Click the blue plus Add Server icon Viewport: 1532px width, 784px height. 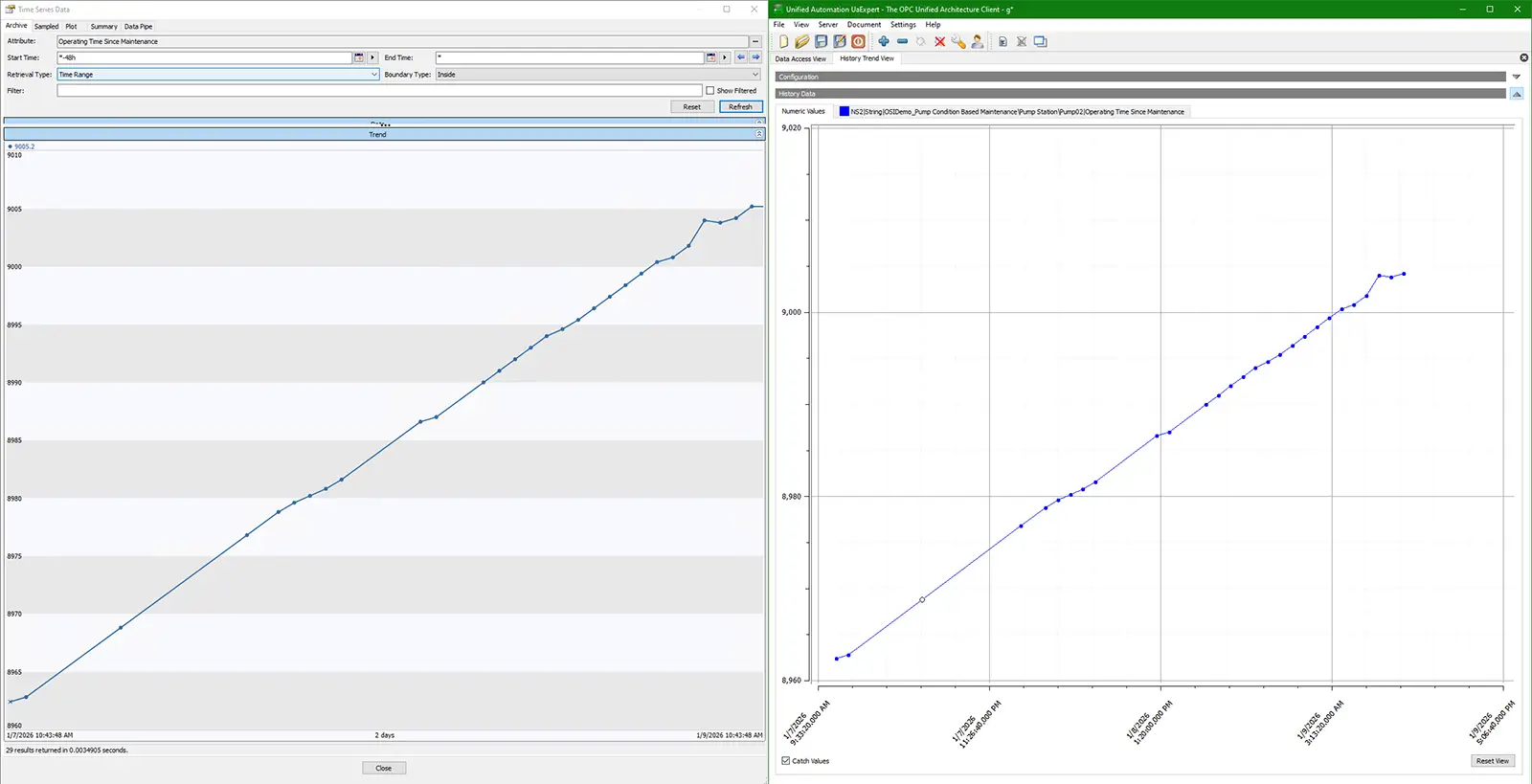(x=883, y=41)
